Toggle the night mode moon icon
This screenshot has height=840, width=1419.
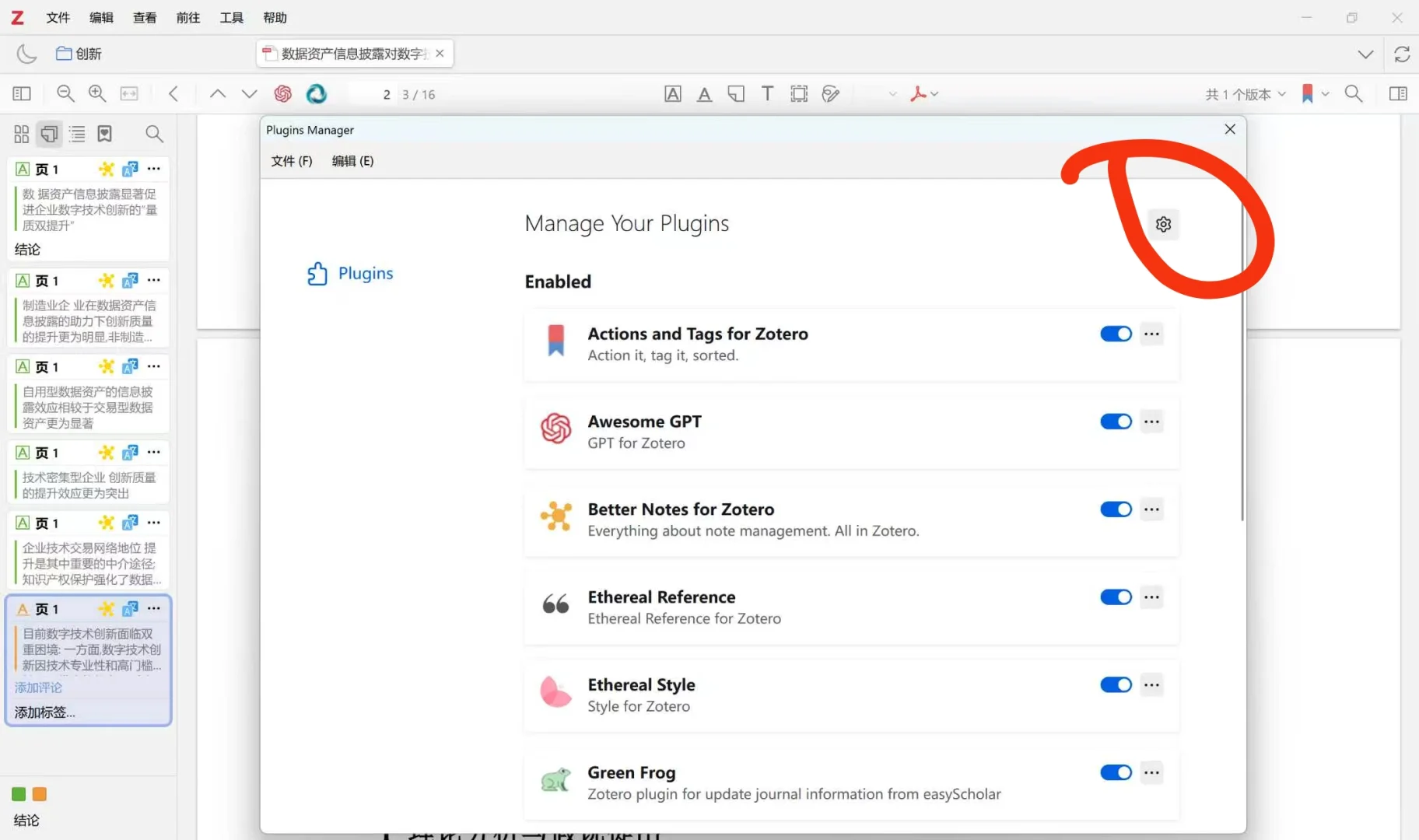click(26, 54)
